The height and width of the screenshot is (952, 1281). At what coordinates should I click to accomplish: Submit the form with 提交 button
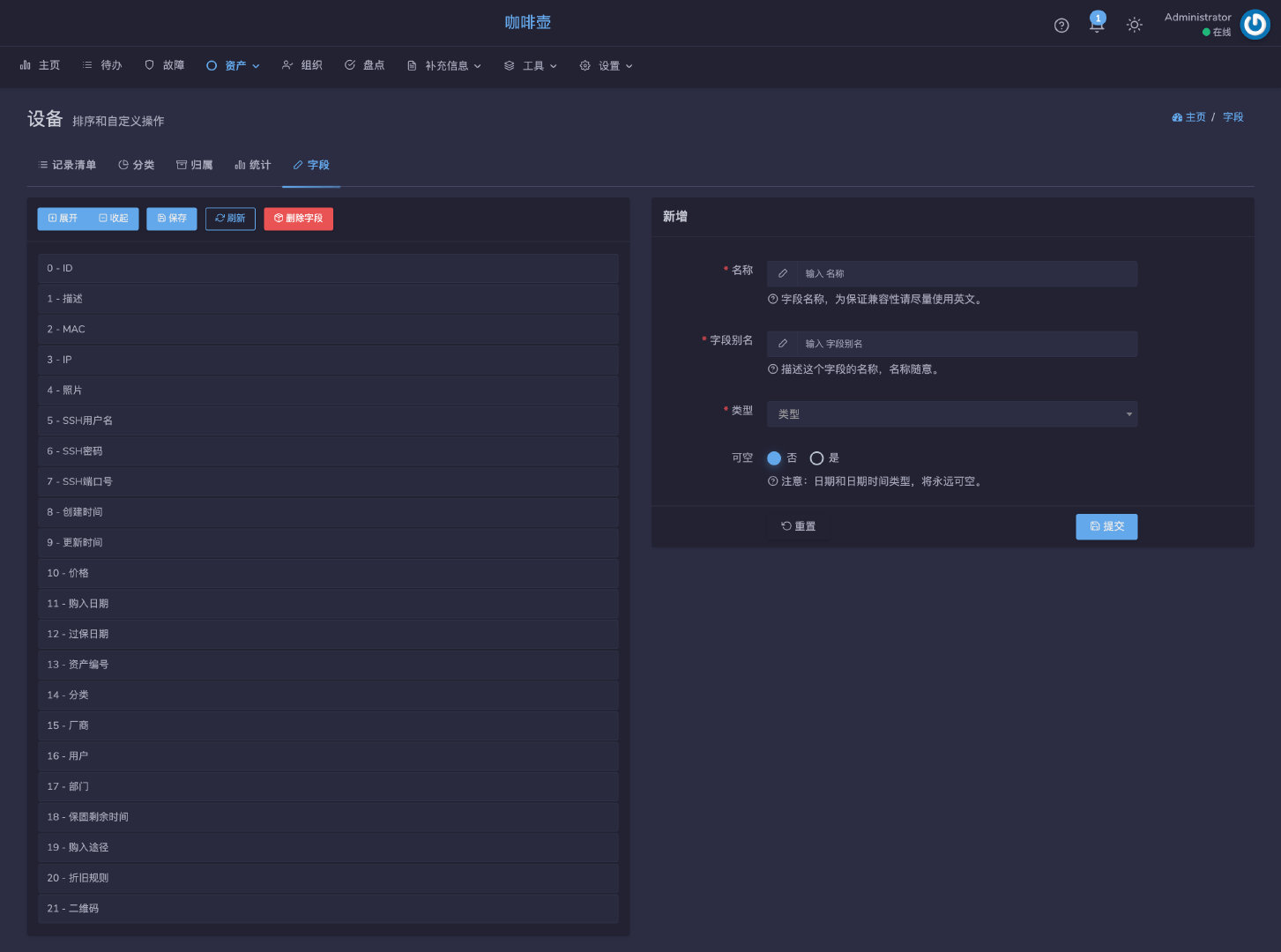[x=1106, y=526]
